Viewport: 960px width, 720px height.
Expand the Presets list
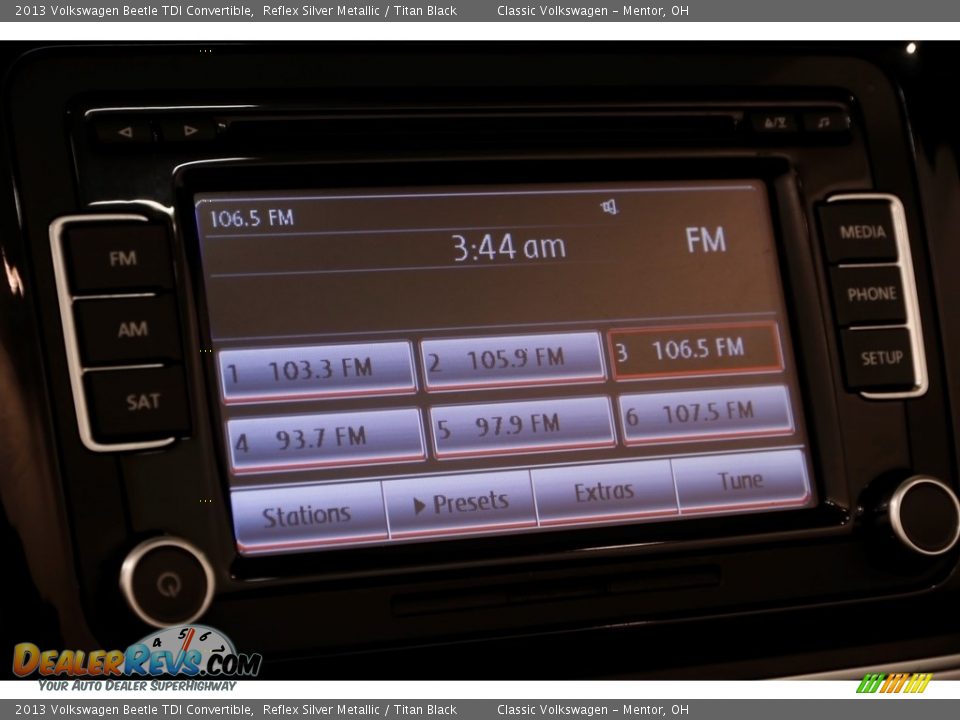click(460, 503)
